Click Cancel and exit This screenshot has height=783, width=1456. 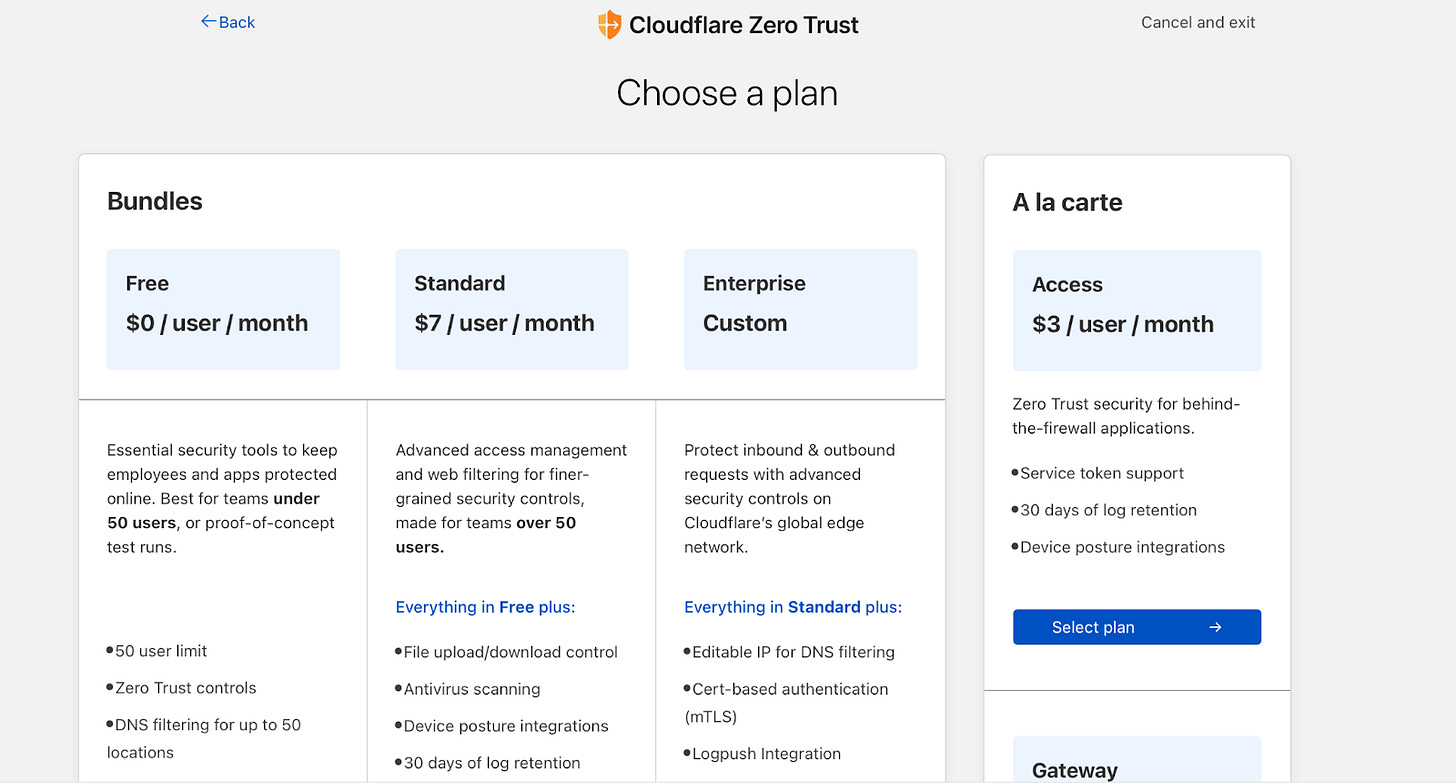click(1197, 21)
